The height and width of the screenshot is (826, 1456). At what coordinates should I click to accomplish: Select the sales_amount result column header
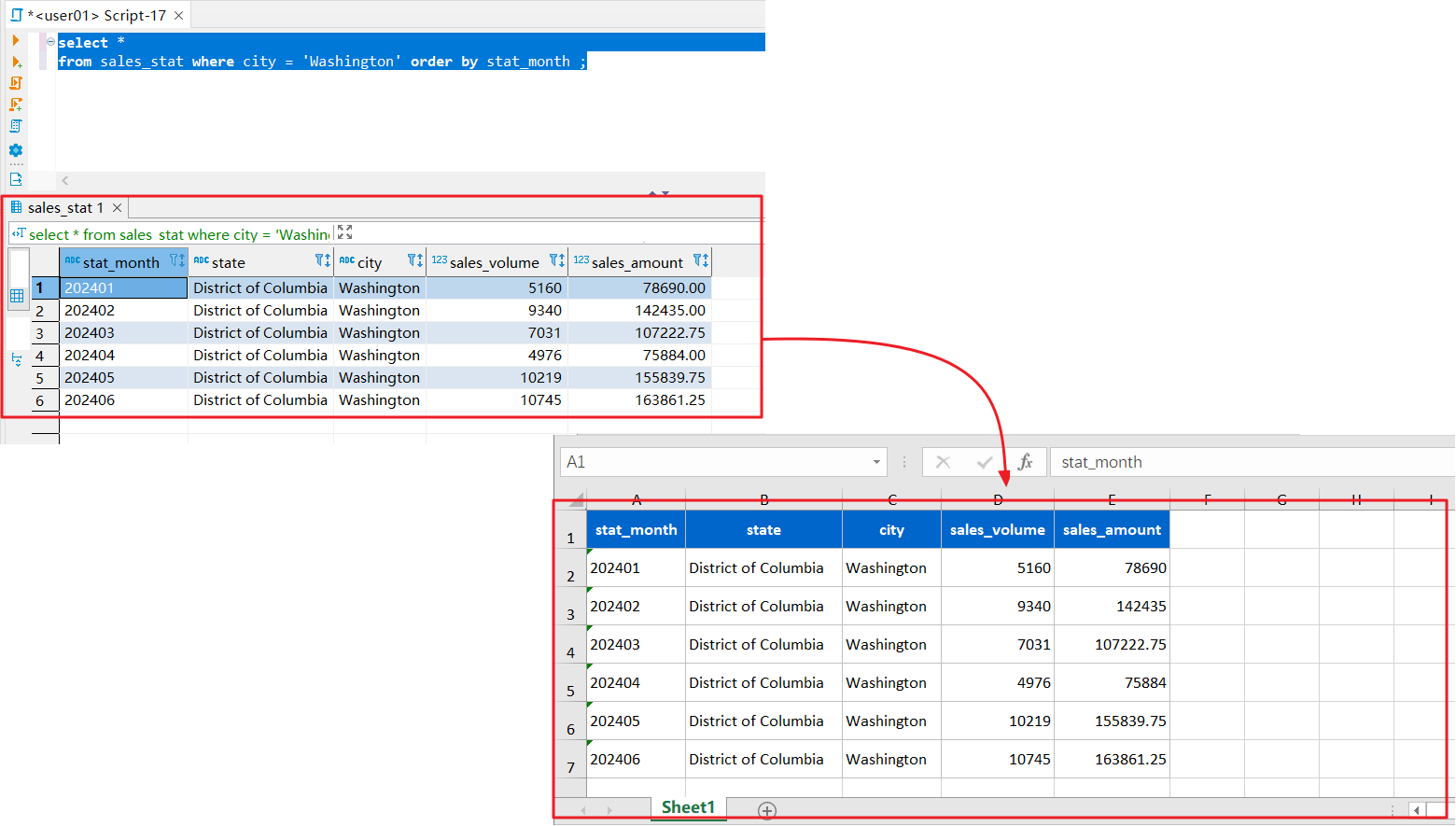point(637,263)
